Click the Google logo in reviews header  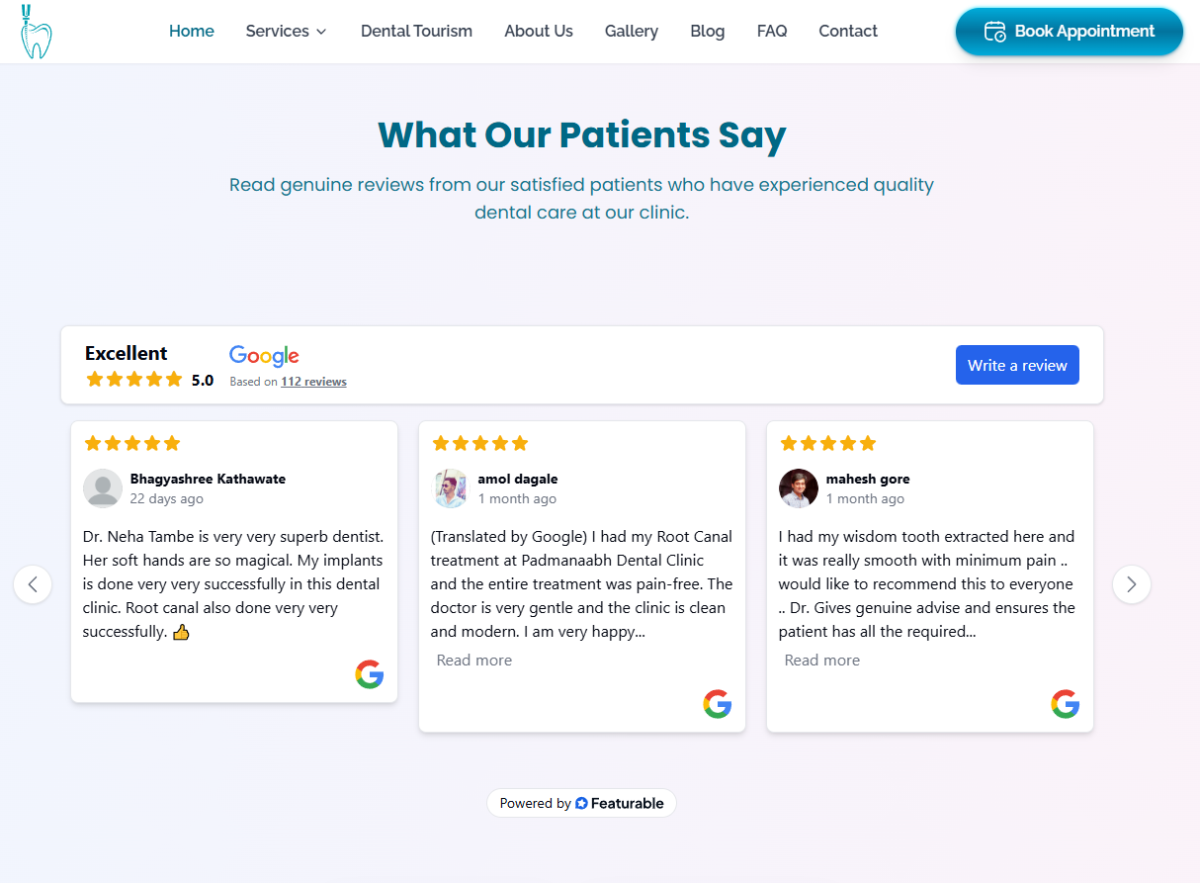(x=264, y=355)
